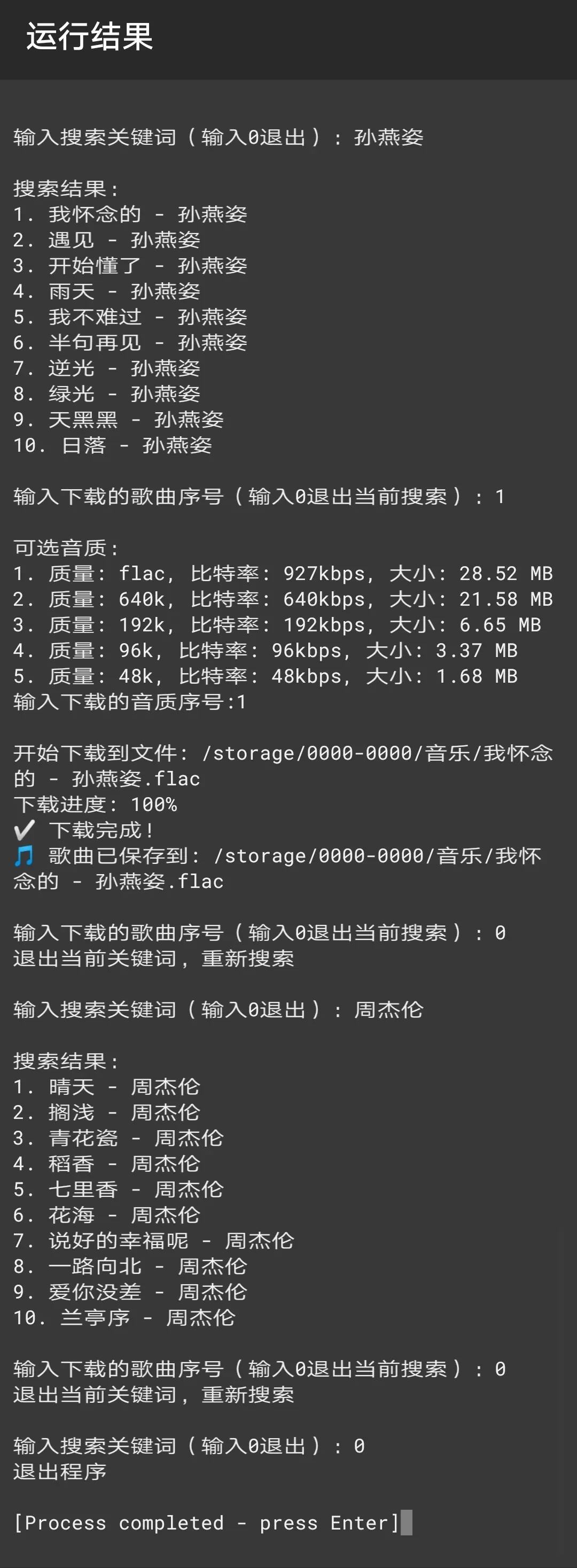577x1568 pixels.
Task: Click the first 输入搜索关键词 prompt with 孙燕姿
Action: pos(219,137)
